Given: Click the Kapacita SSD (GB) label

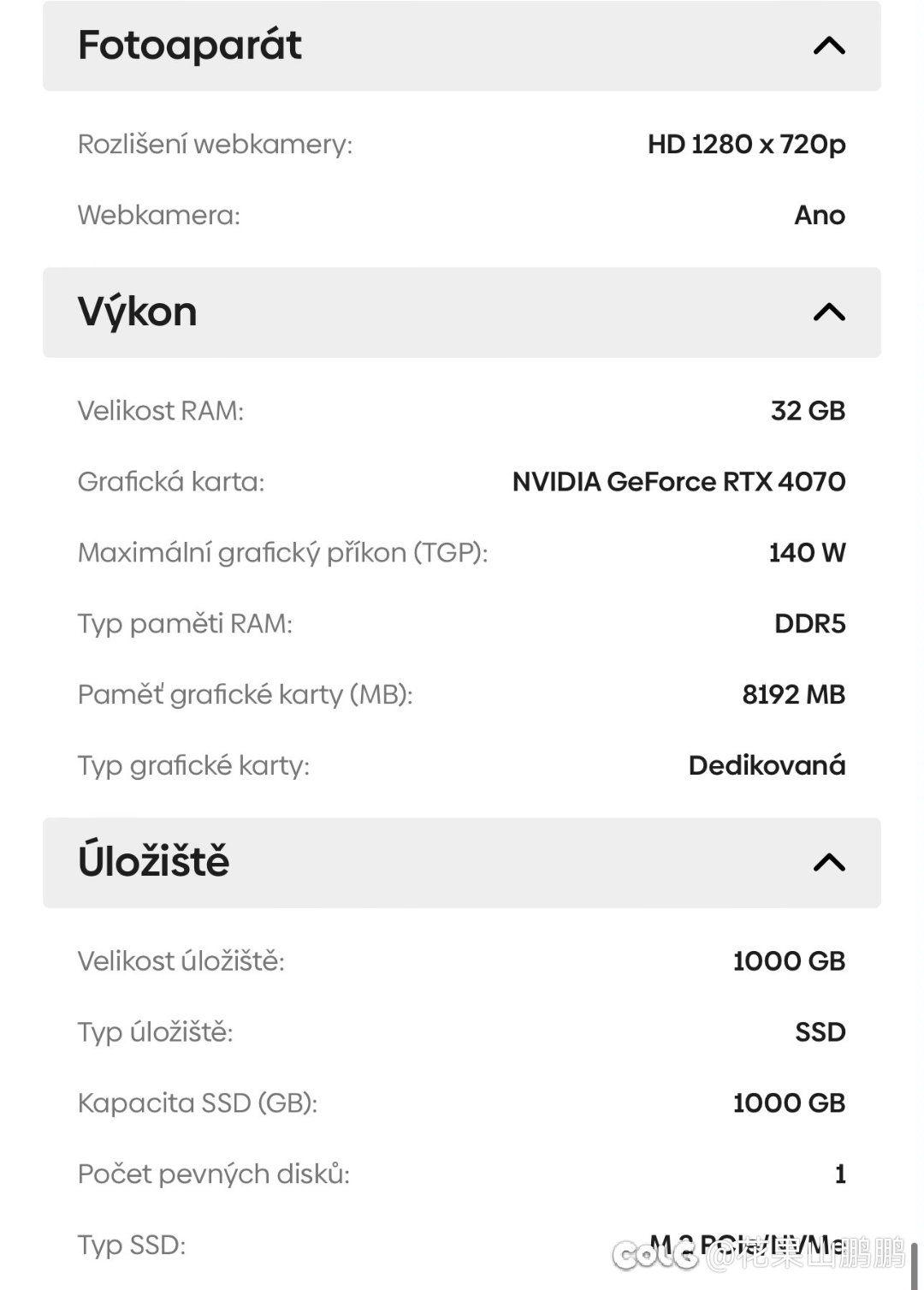Looking at the screenshot, I should click(198, 1103).
